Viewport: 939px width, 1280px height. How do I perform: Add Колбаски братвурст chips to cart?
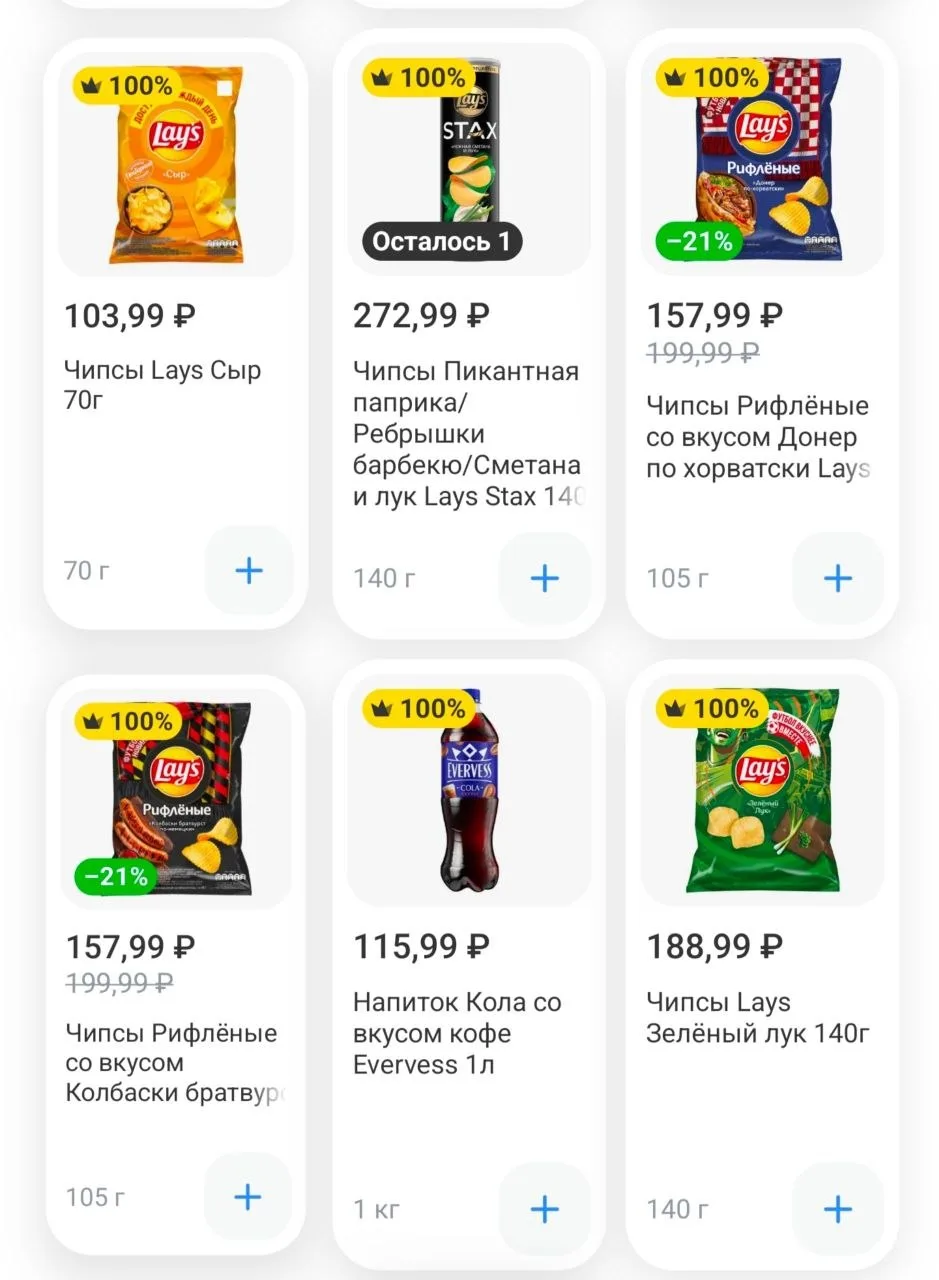[248, 1197]
